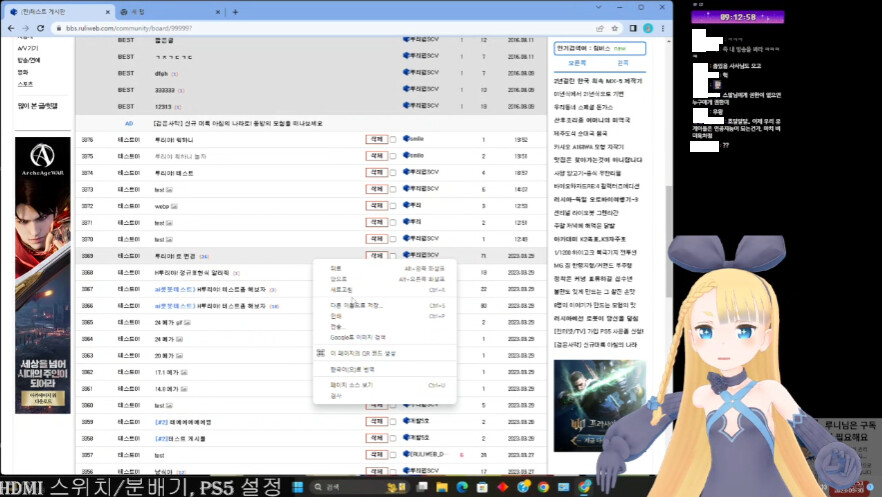
Task: Choose 'Google로 이미지 검색' in context menu
Action: click(385, 337)
